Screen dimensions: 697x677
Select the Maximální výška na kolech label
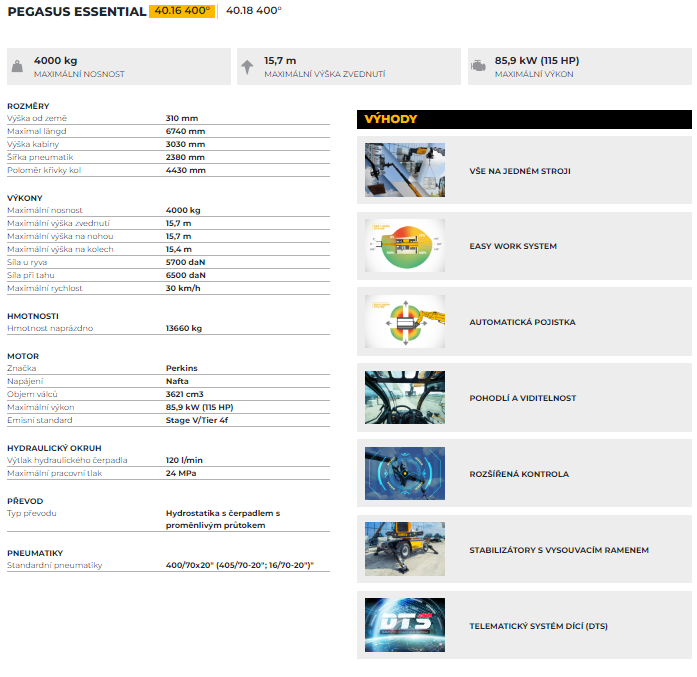click(60, 249)
